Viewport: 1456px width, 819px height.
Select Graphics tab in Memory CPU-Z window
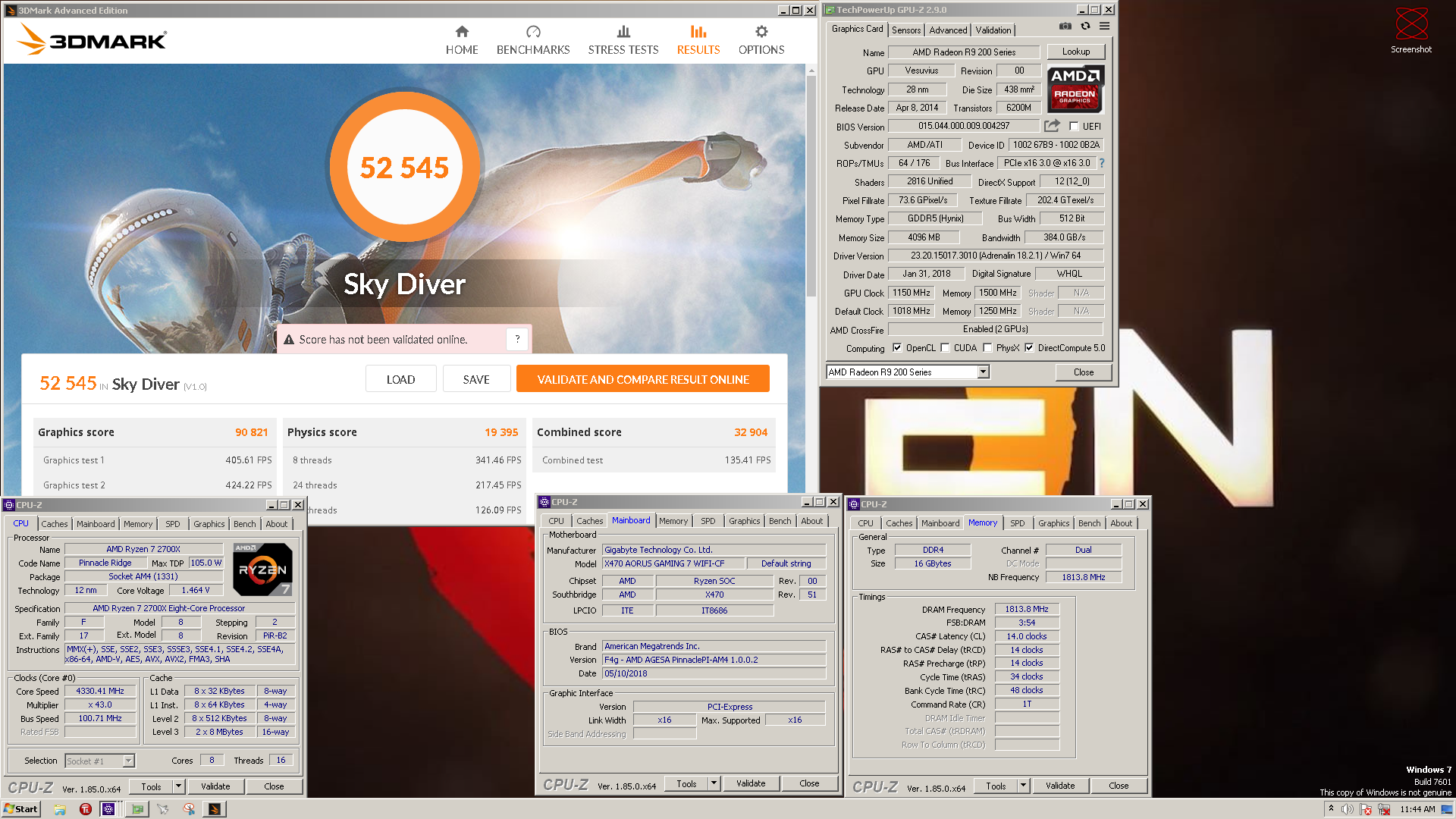[1053, 523]
